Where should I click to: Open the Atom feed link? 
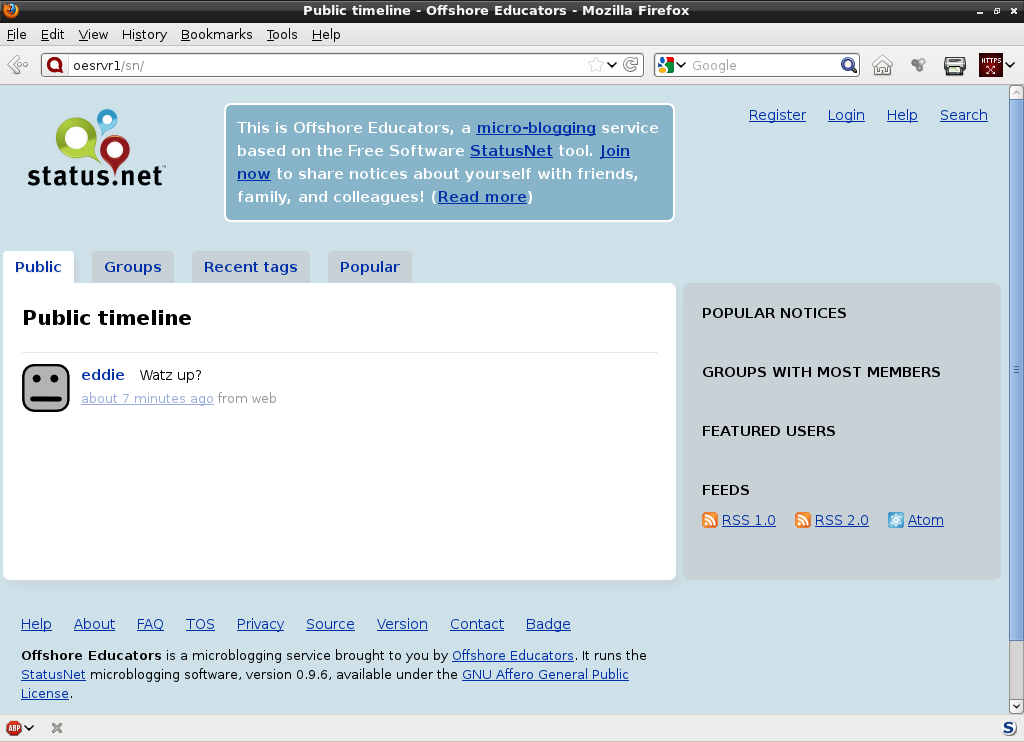coord(925,520)
